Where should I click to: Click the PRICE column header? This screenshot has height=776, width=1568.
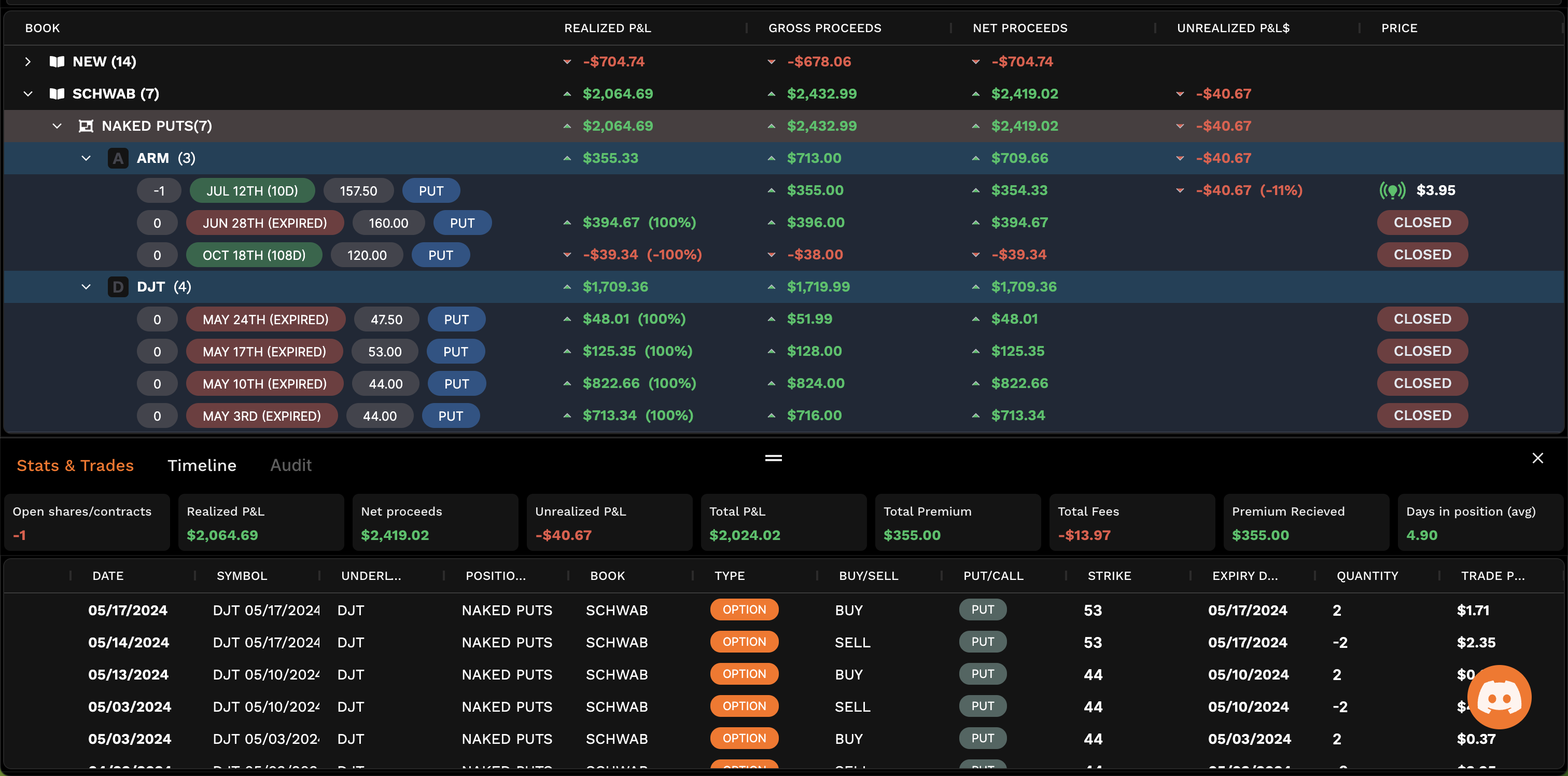point(1399,28)
